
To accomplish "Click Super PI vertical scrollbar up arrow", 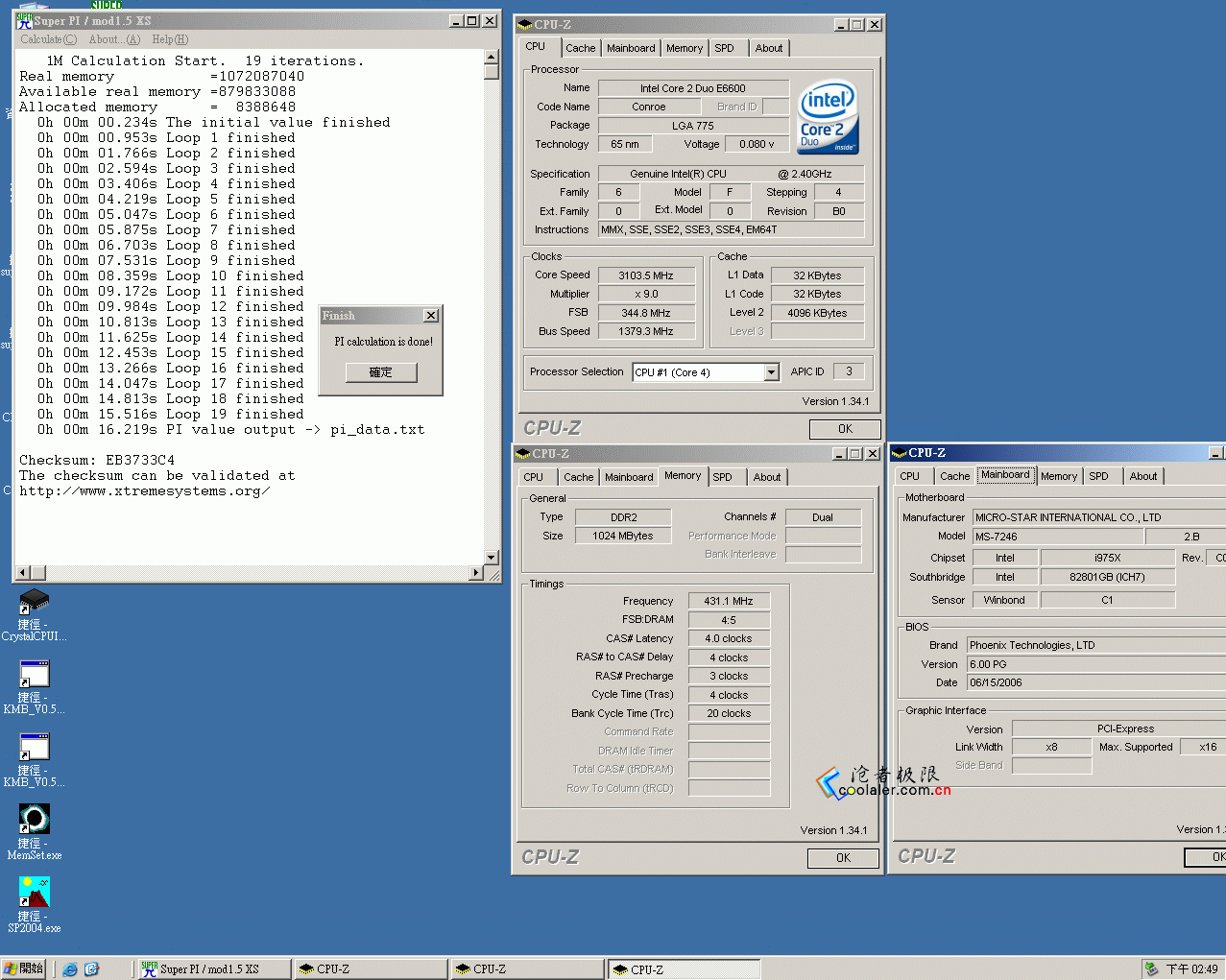I will click(492, 58).
